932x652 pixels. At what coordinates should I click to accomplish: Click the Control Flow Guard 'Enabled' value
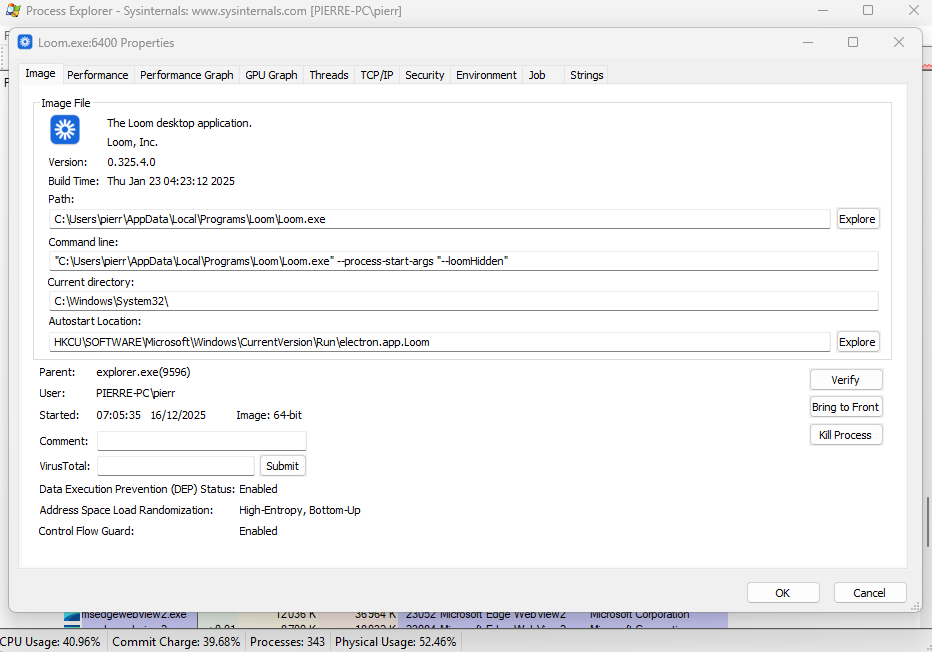tap(258, 531)
